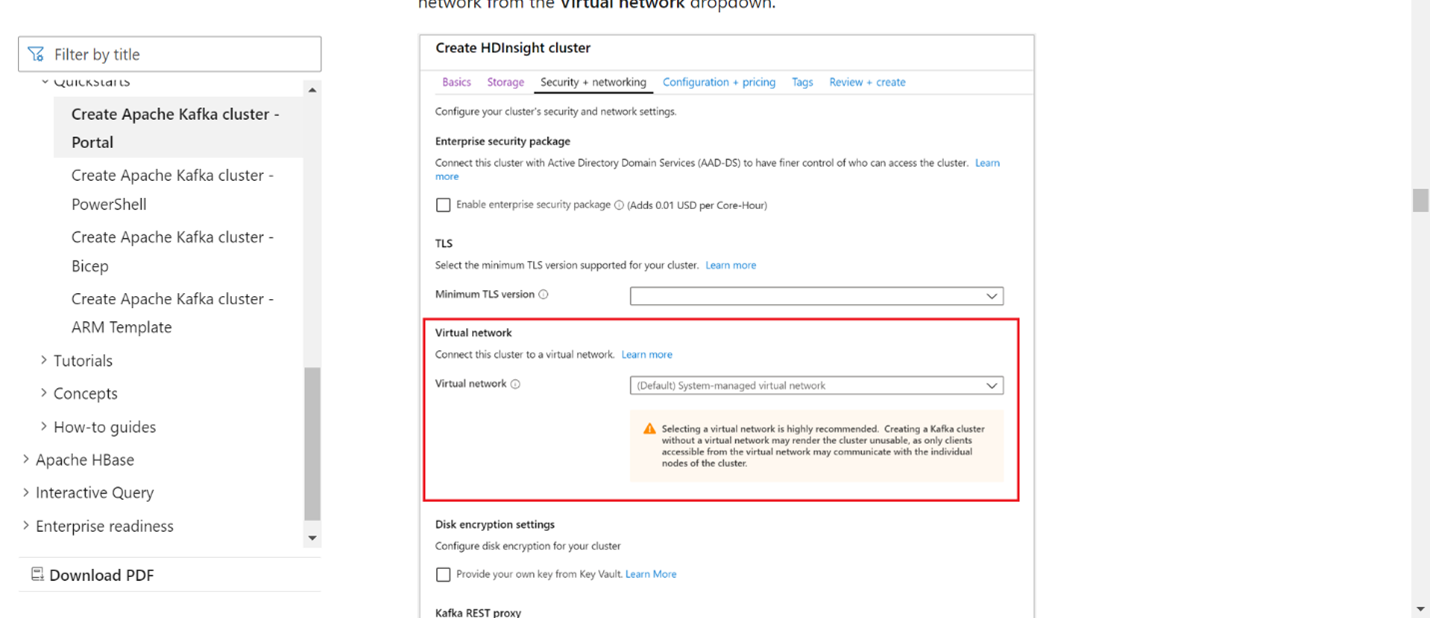Click the page's vertical scrollbar thumb
Screen dimensions: 1430x618
click(x=1420, y=200)
